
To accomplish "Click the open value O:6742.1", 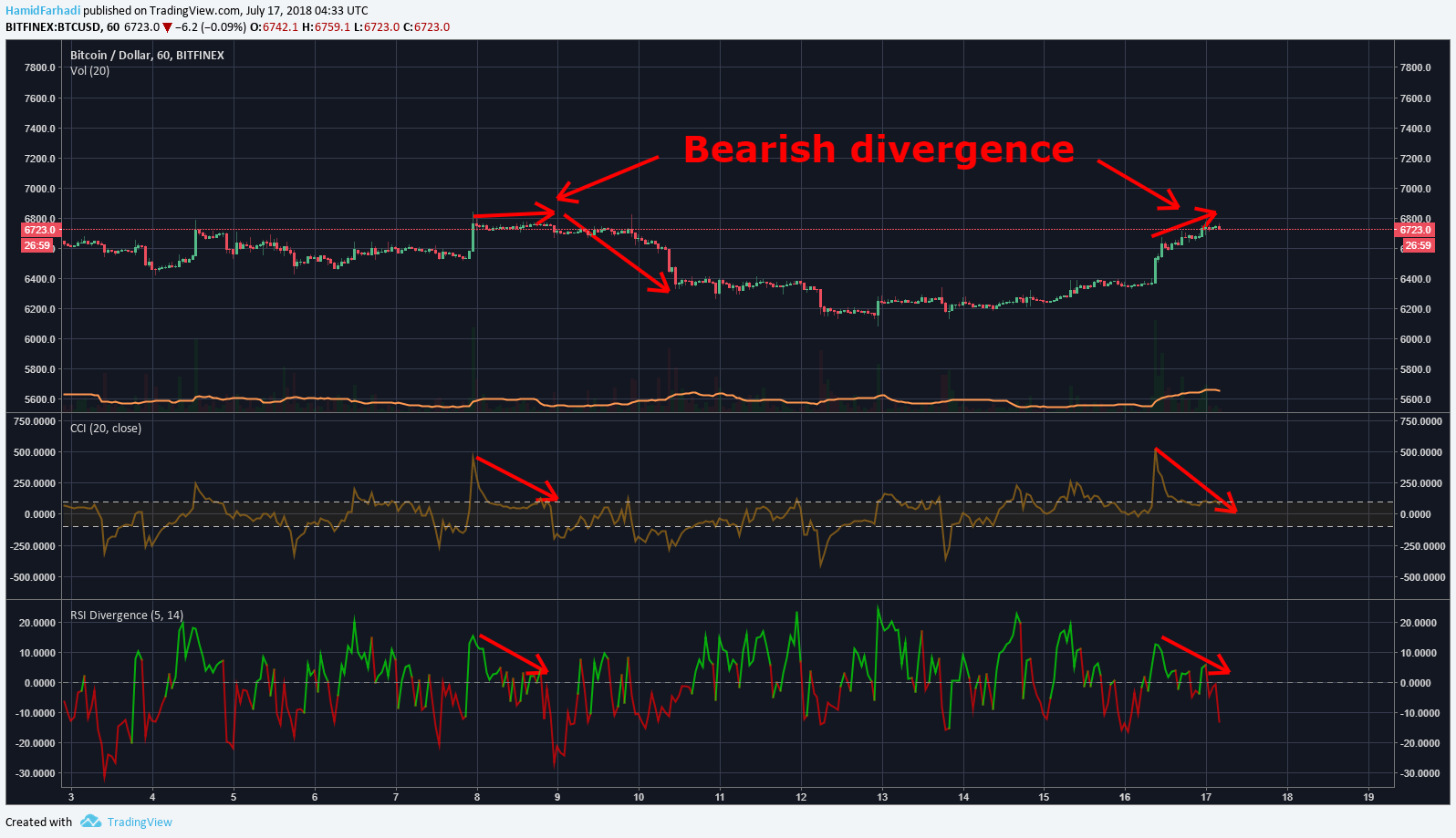I will tap(275, 27).
